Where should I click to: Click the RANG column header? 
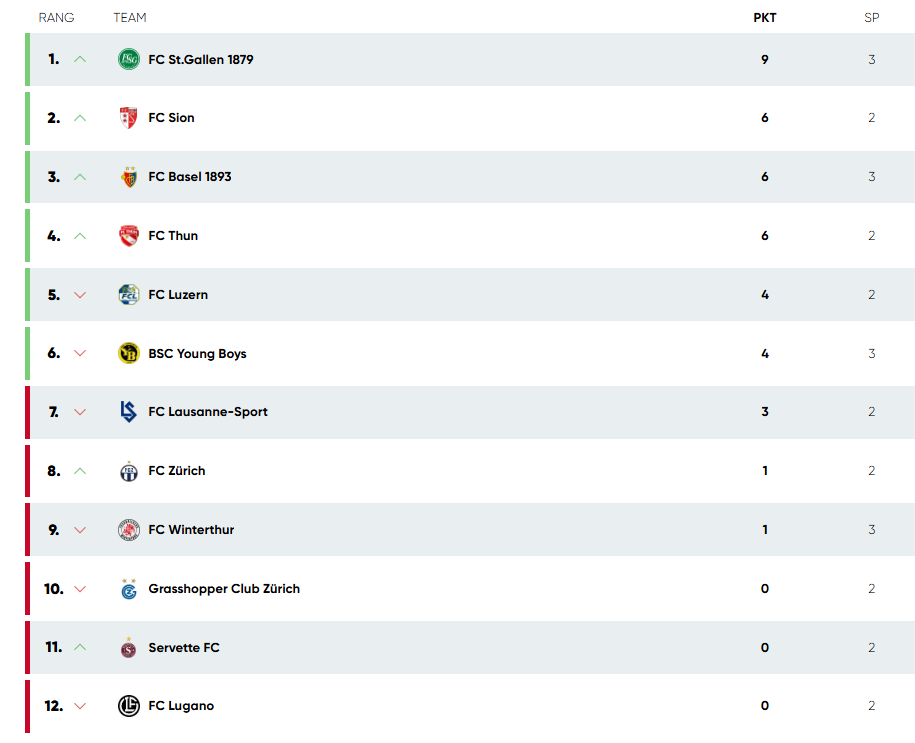(57, 18)
